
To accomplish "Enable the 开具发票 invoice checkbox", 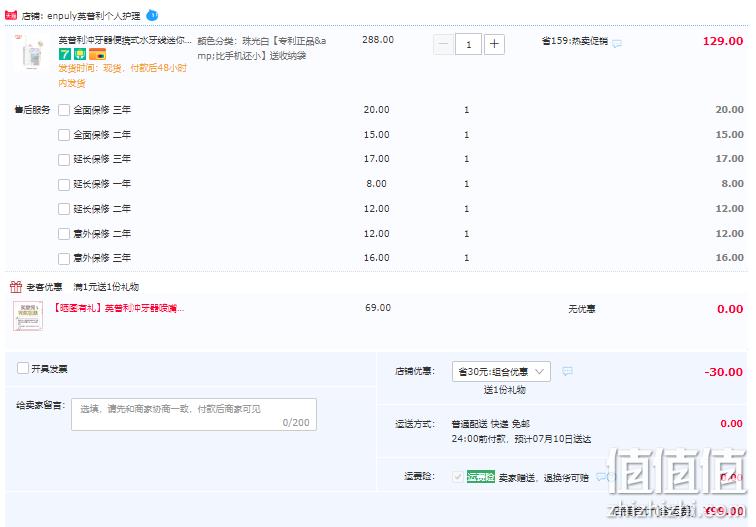I will [23, 368].
